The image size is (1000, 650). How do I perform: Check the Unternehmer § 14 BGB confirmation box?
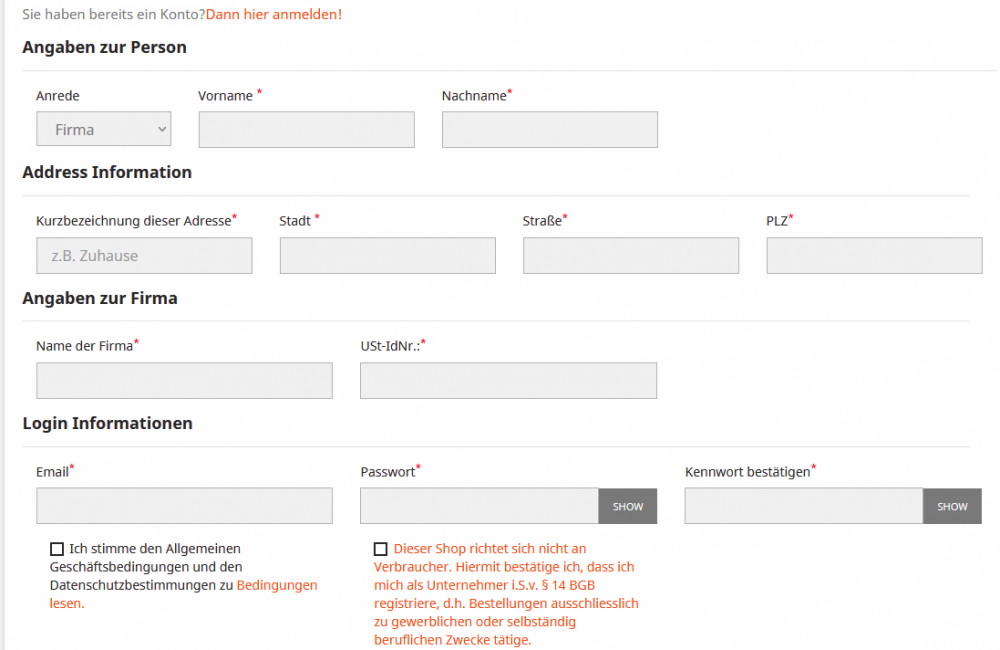pos(381,549)
